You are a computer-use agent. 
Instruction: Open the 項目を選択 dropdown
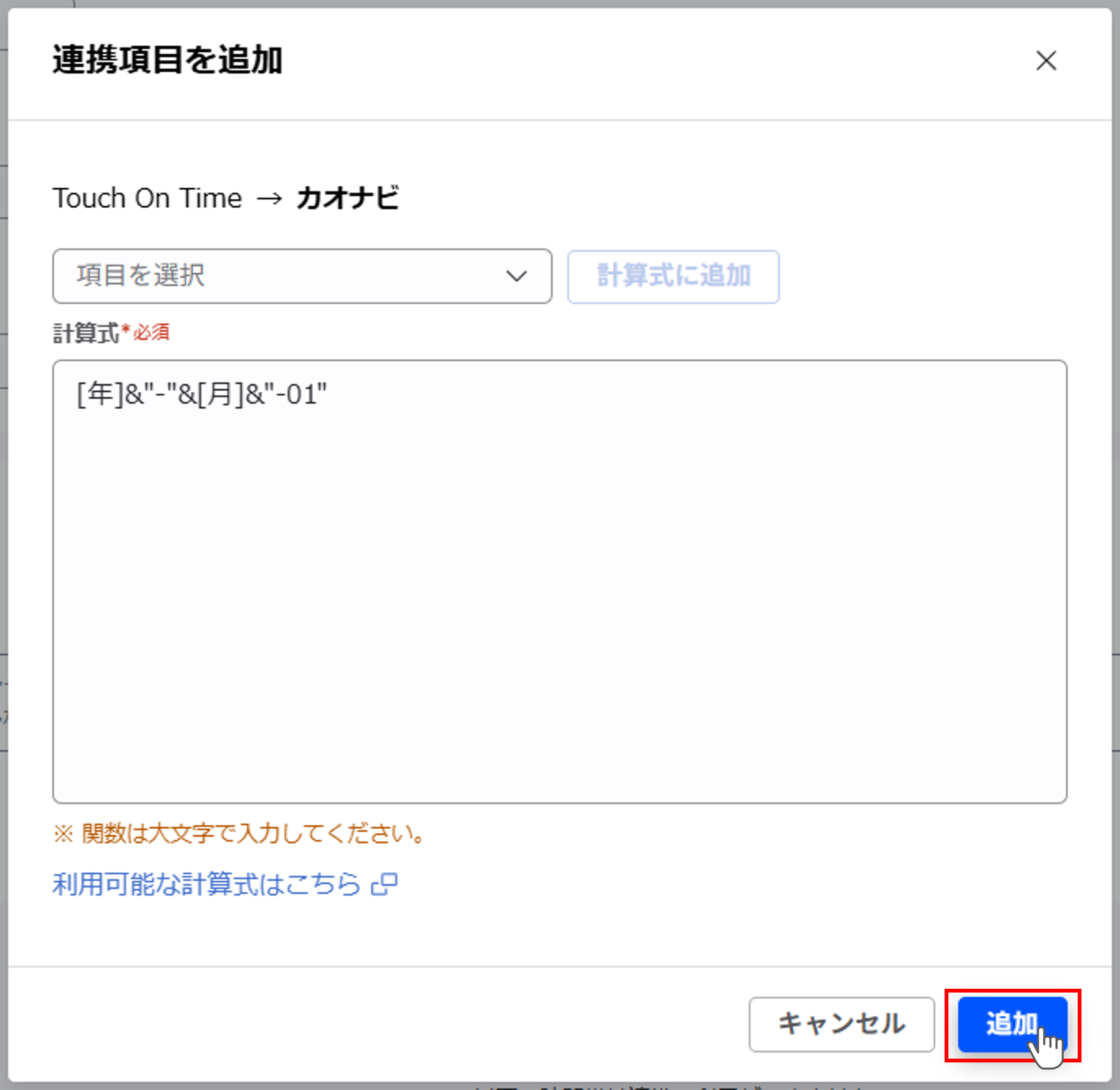(302, 276)
